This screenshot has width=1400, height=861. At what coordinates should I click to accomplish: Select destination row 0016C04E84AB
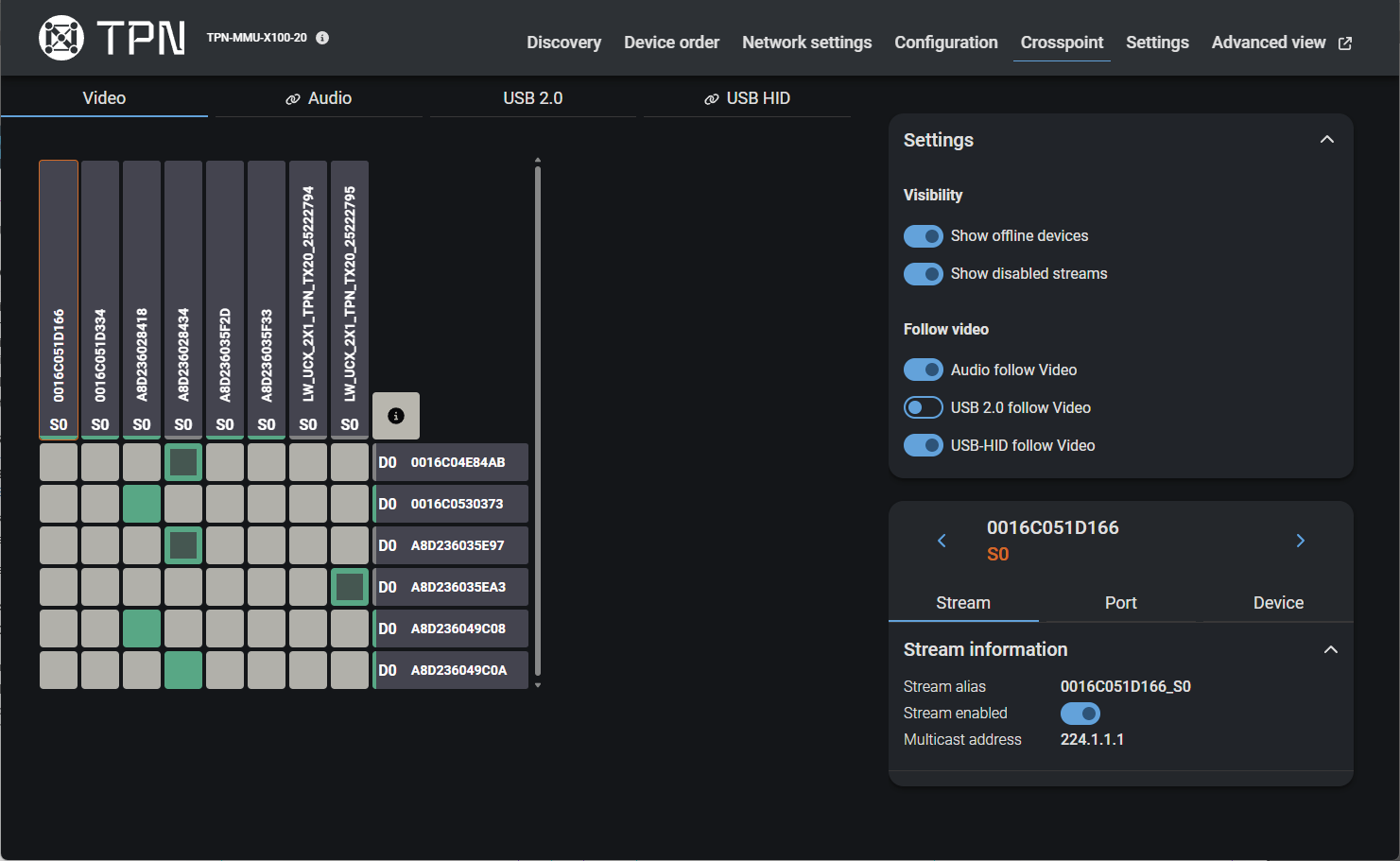451,462
